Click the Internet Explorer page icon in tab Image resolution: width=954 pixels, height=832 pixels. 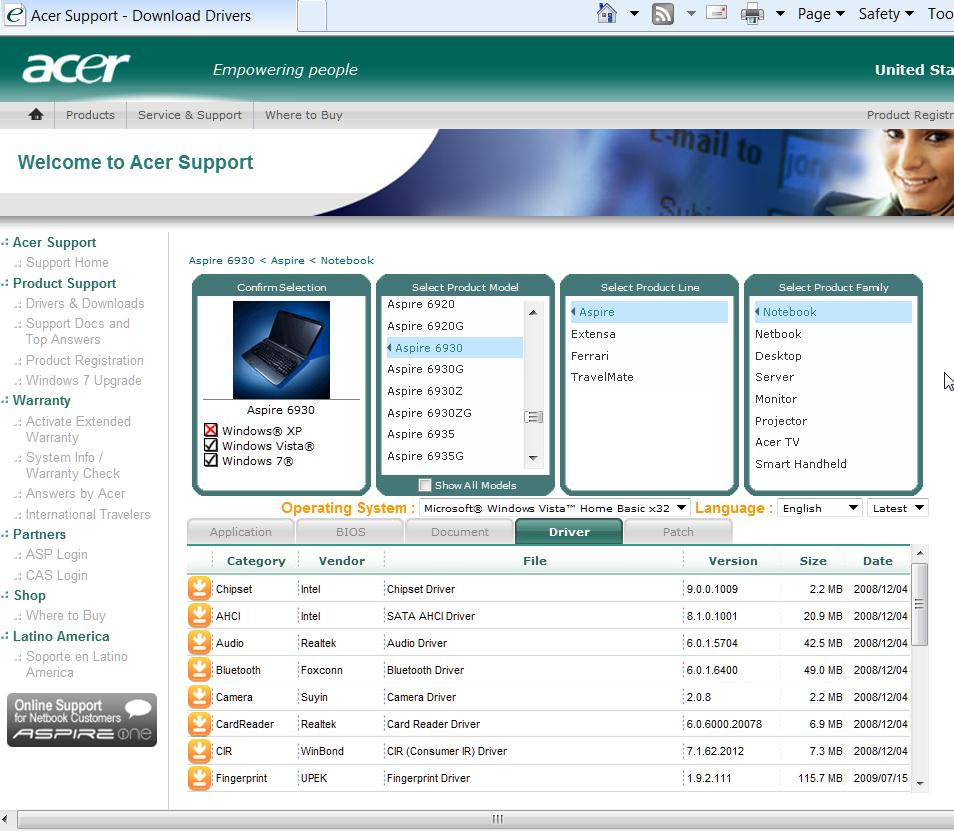(15, 15)
